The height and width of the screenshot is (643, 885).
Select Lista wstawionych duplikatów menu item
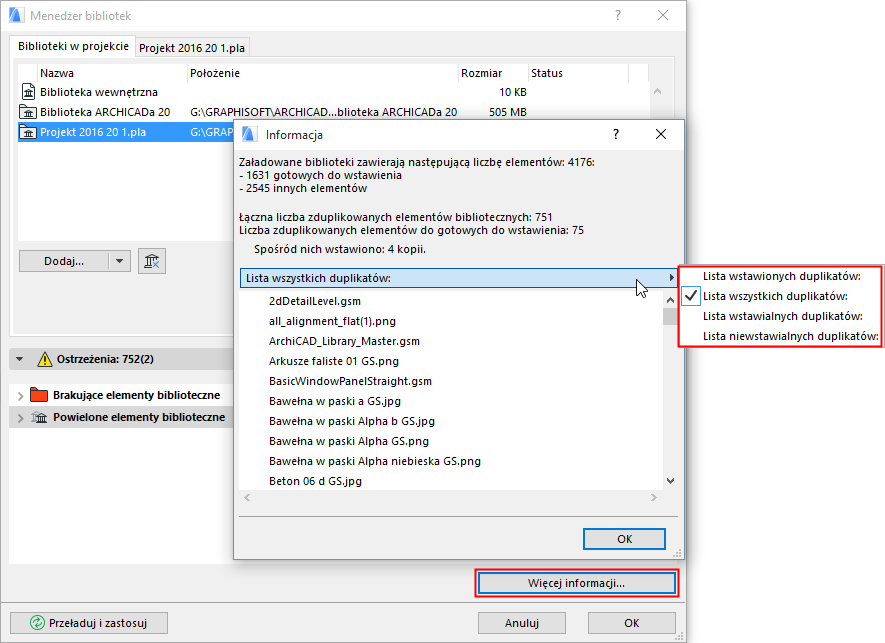pos(781,276)
